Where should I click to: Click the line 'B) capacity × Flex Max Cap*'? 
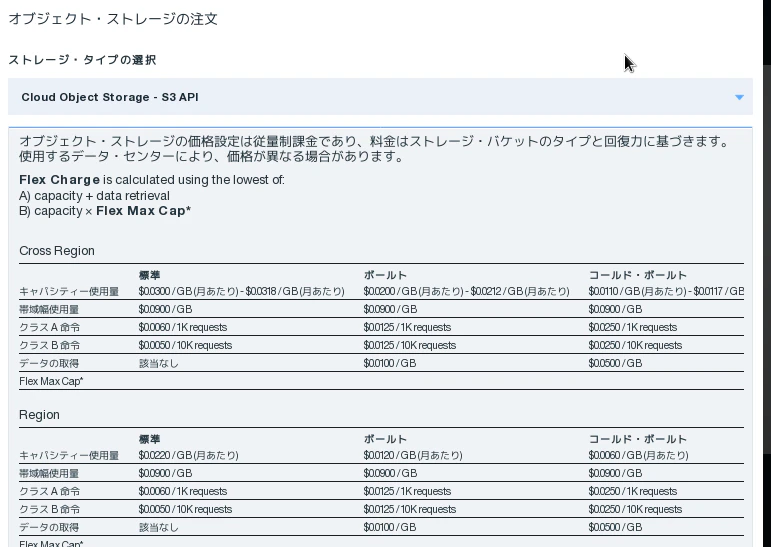click(105, 211)
